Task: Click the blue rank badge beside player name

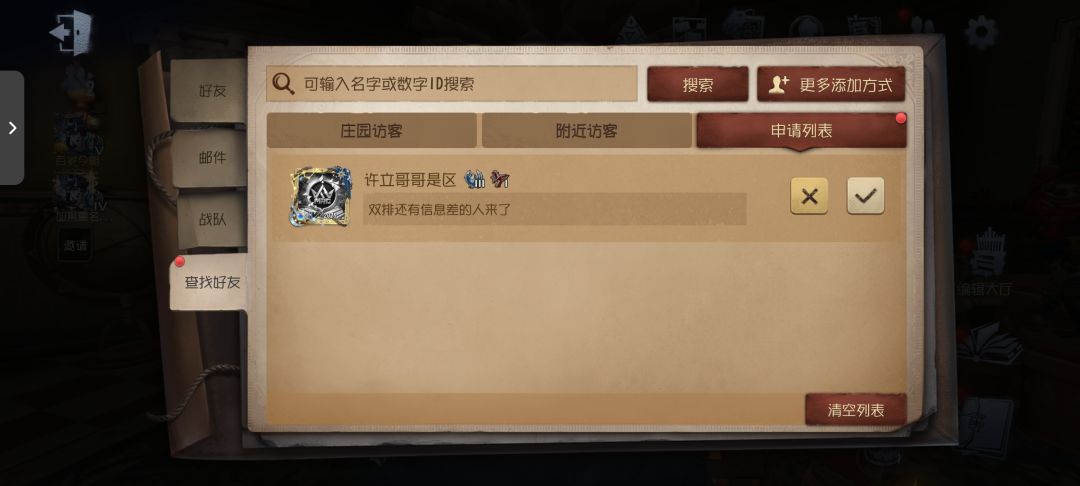Action: tap(475, 180)
